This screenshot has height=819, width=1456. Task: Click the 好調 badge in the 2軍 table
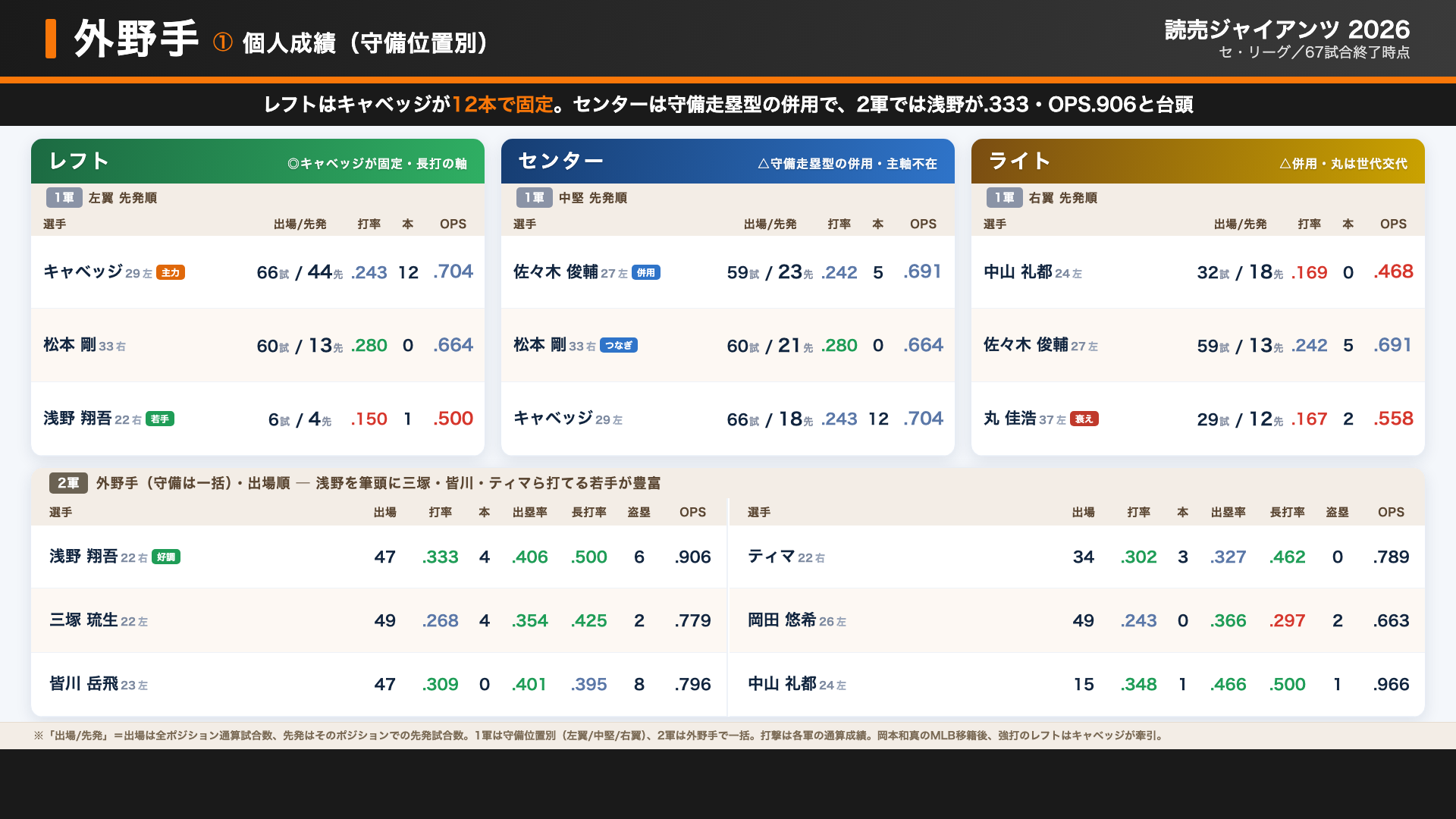click(166, 557)
